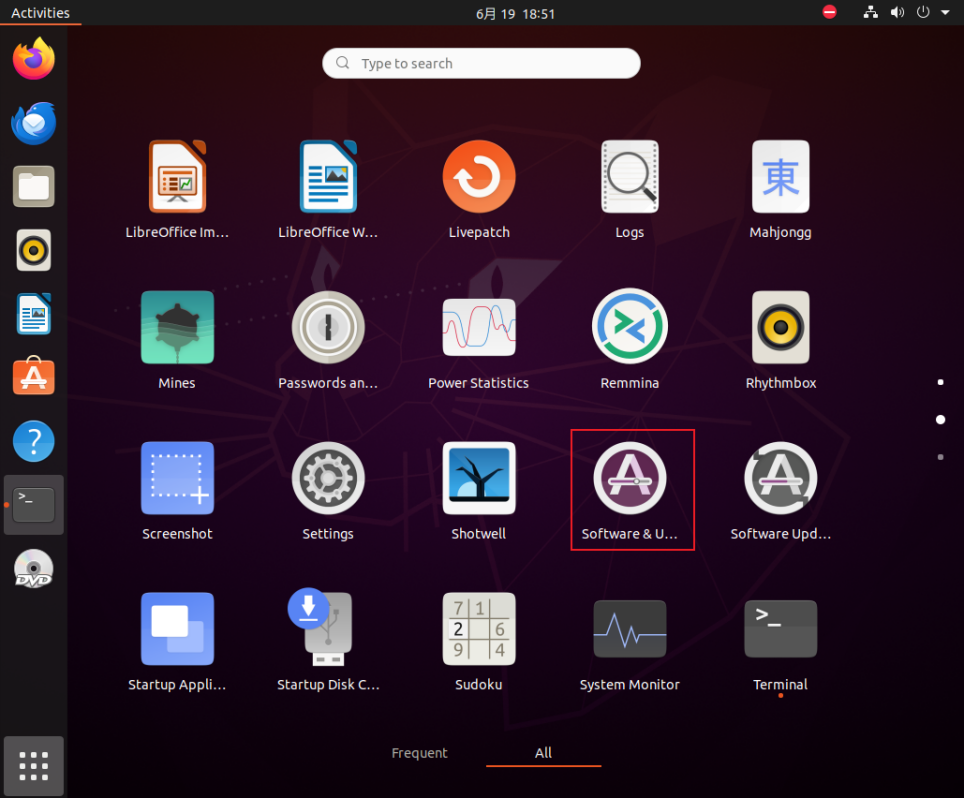Click the Activities button
Screen dimensions: 964x798
click(41, 13)
